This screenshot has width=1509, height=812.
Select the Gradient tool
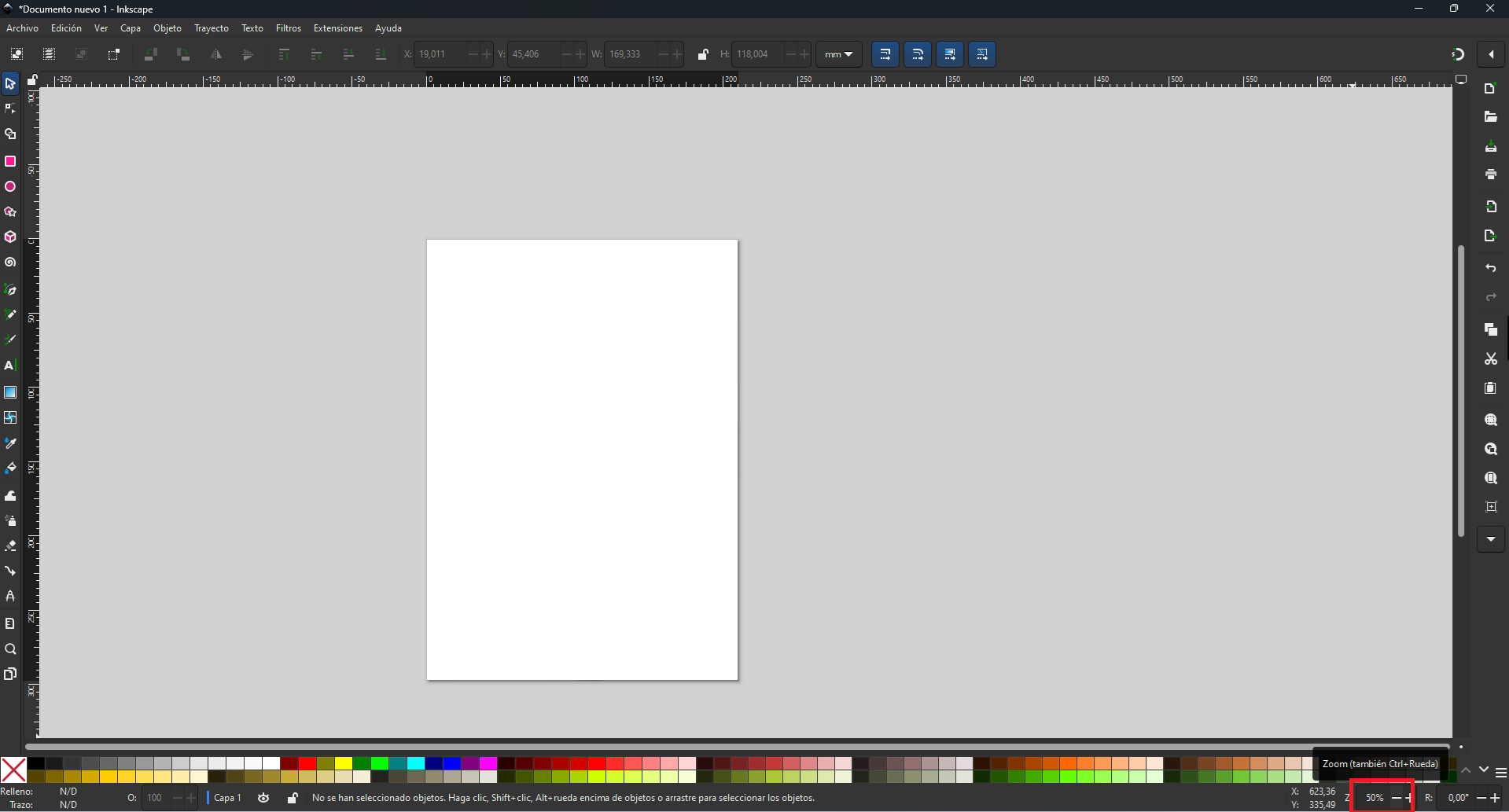[x=10, y=392]
